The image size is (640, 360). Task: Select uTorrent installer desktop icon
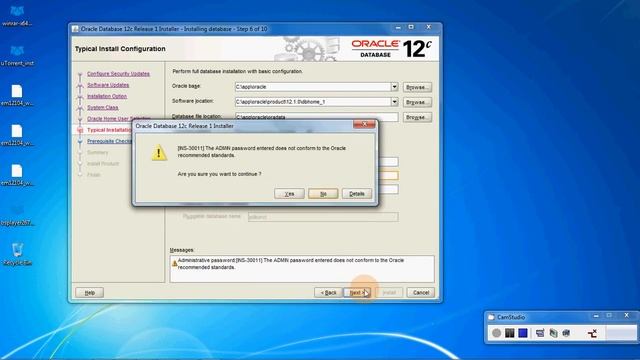17,56
